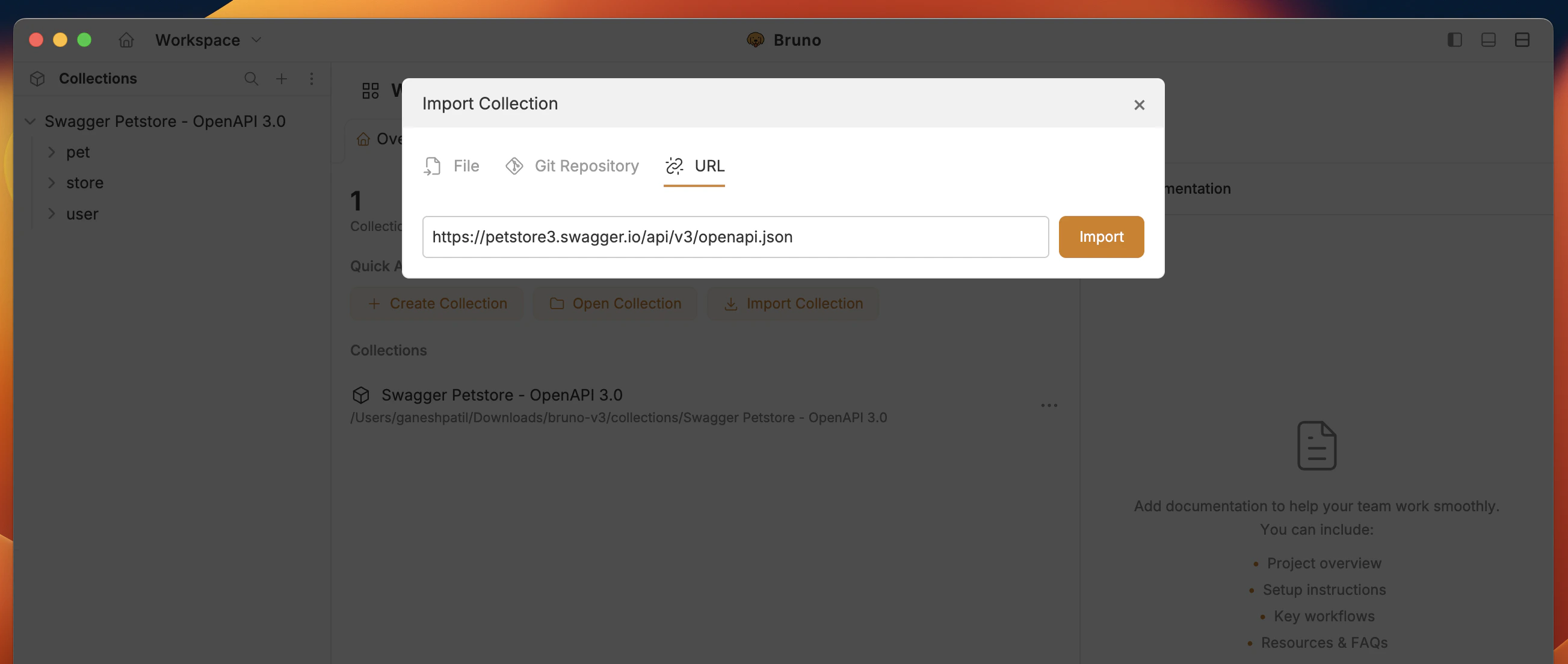The image size is (1568, 664).
Task: Collapse the Swagger Petstore - OpenAPI 3.0 collection
Action: click(x=29, y=121)
